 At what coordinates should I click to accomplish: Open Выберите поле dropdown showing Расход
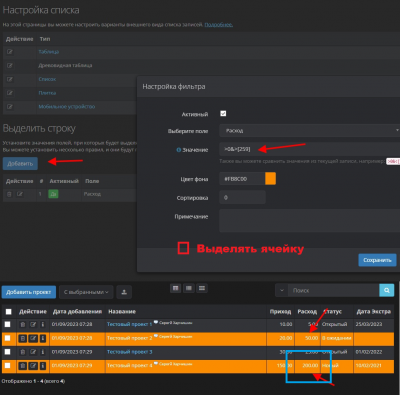click(309, 131)
